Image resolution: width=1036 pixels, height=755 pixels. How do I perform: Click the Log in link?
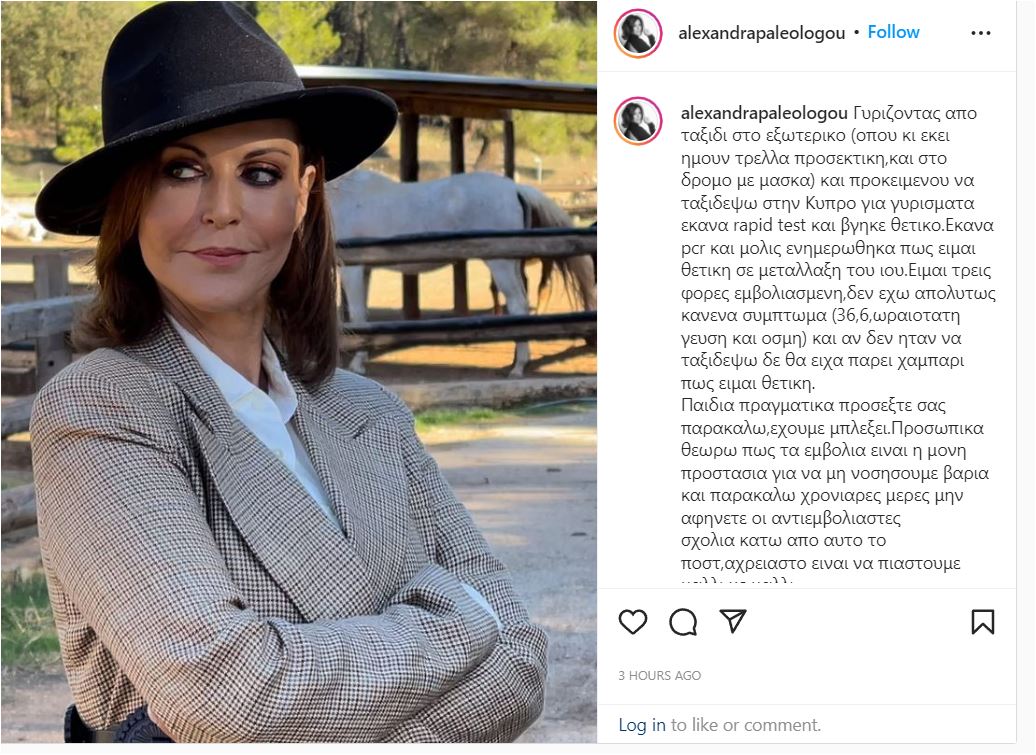point(642,725)
